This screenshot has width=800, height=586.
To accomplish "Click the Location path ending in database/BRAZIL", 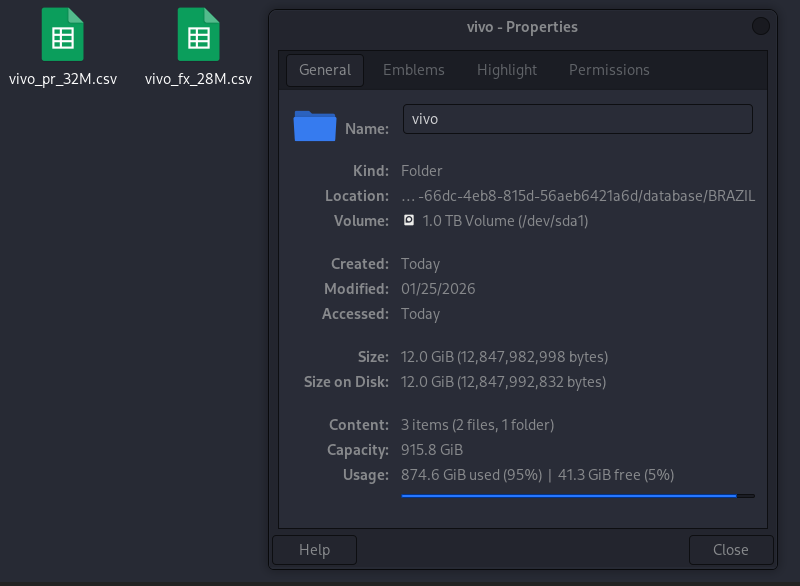I will (578, 196).
